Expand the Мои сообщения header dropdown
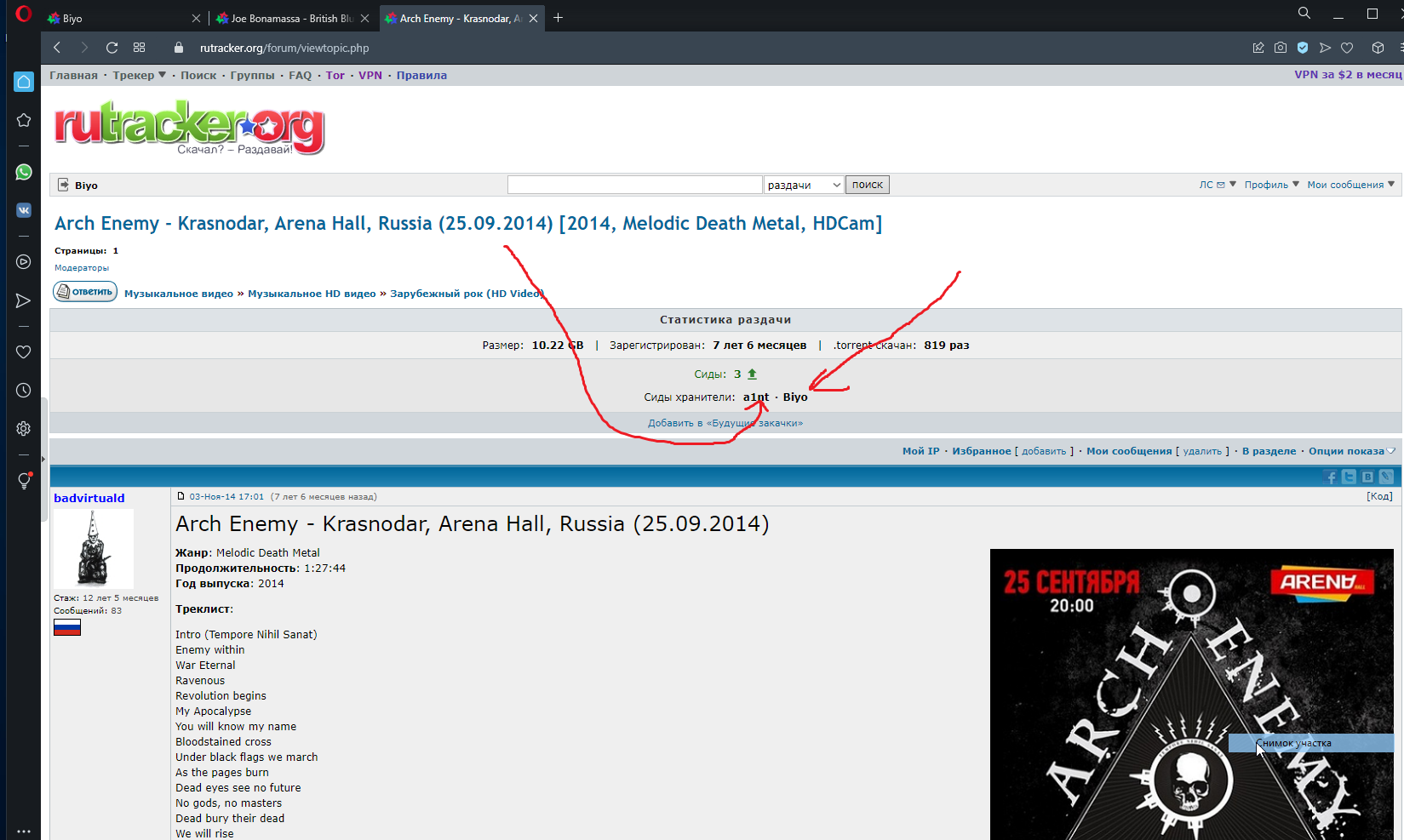 tap(1351, 185)
